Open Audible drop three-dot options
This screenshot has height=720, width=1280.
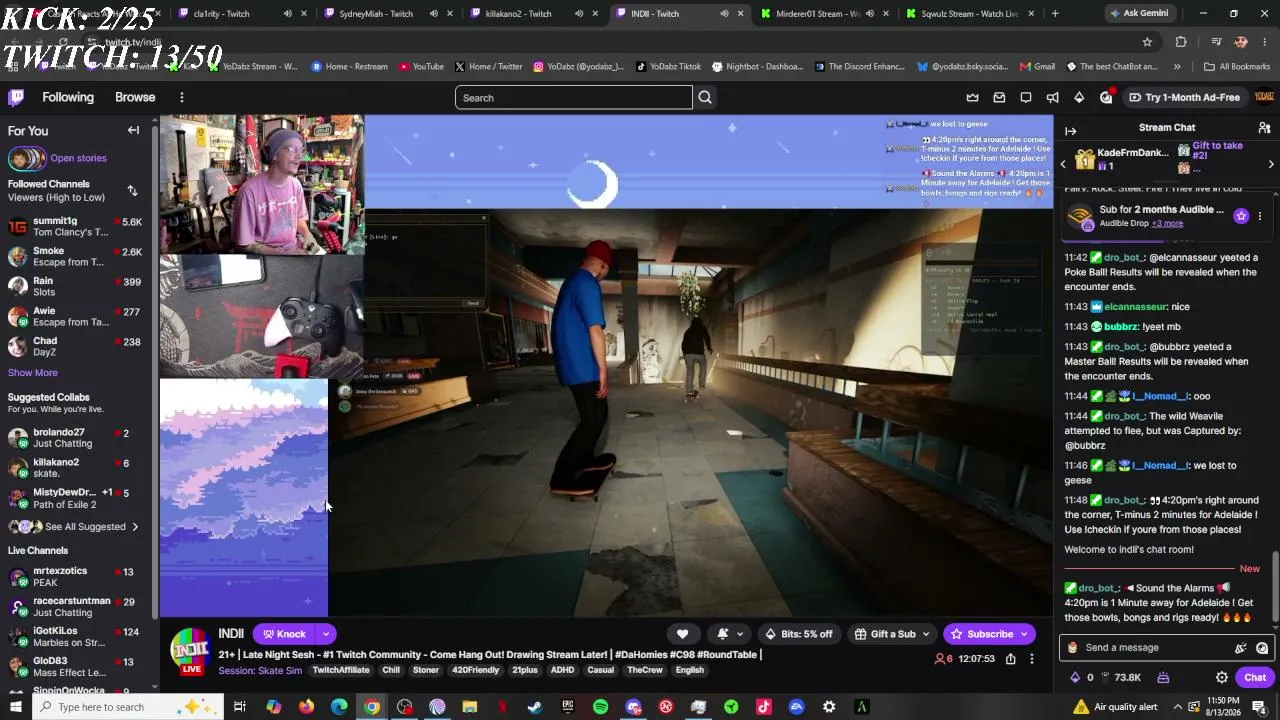coord(1260,216)
